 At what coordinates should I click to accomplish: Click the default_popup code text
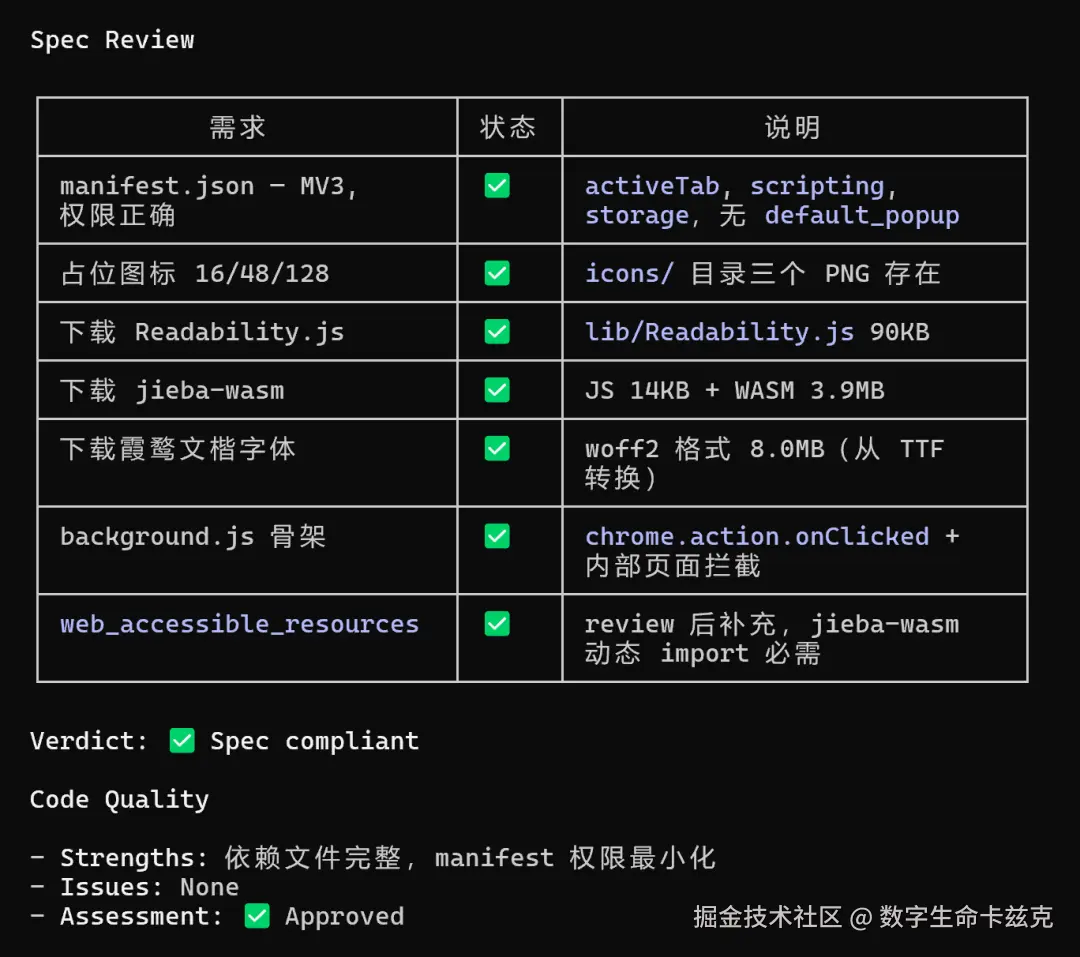click(x=862, y=216)
